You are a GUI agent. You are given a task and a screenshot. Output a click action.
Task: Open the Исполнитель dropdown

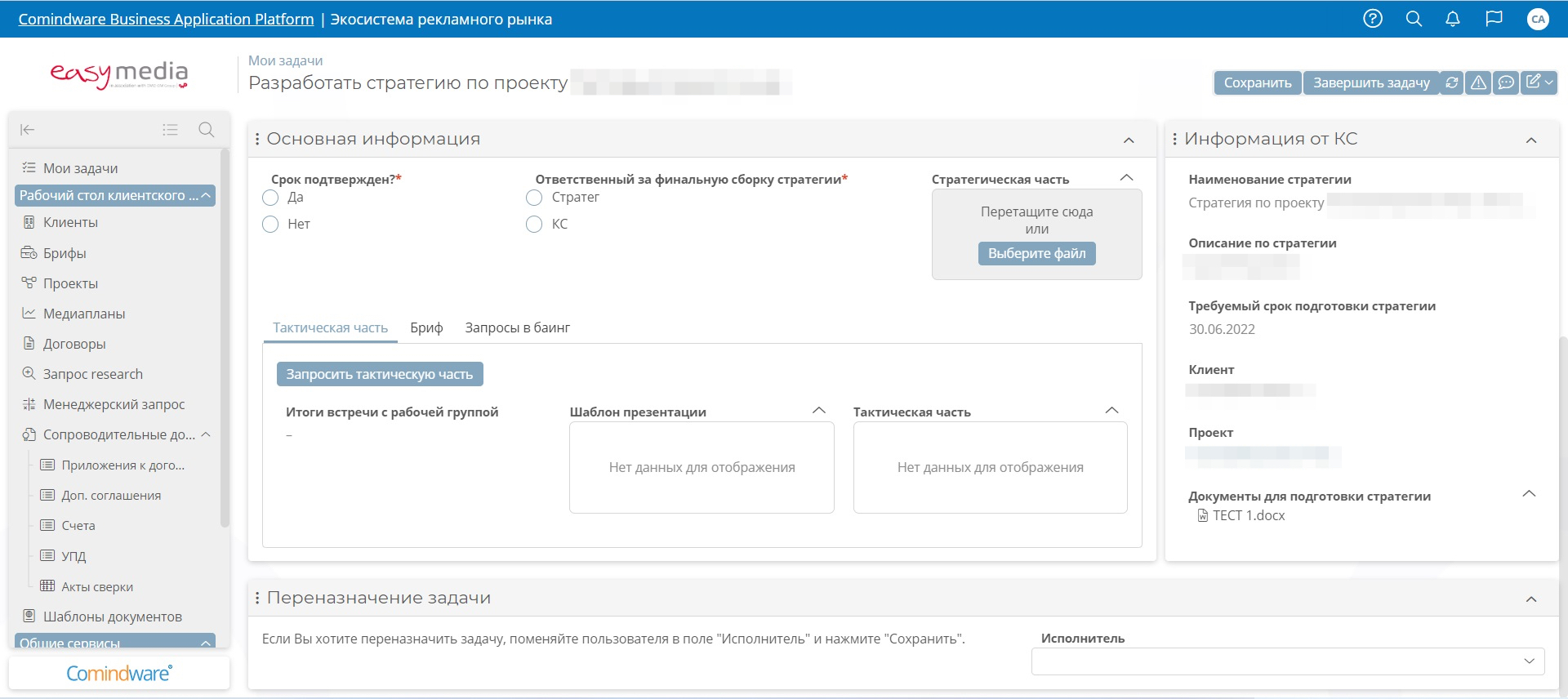[x=1288, y=661]
